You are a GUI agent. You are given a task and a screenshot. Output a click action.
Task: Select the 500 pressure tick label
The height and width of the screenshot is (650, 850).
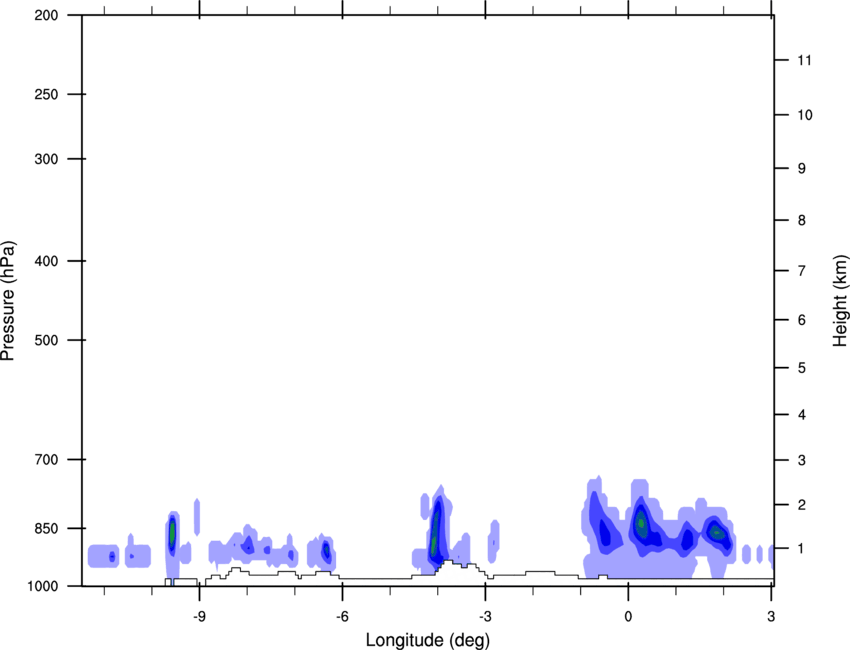pyautogui.click(x=46, y=340)
